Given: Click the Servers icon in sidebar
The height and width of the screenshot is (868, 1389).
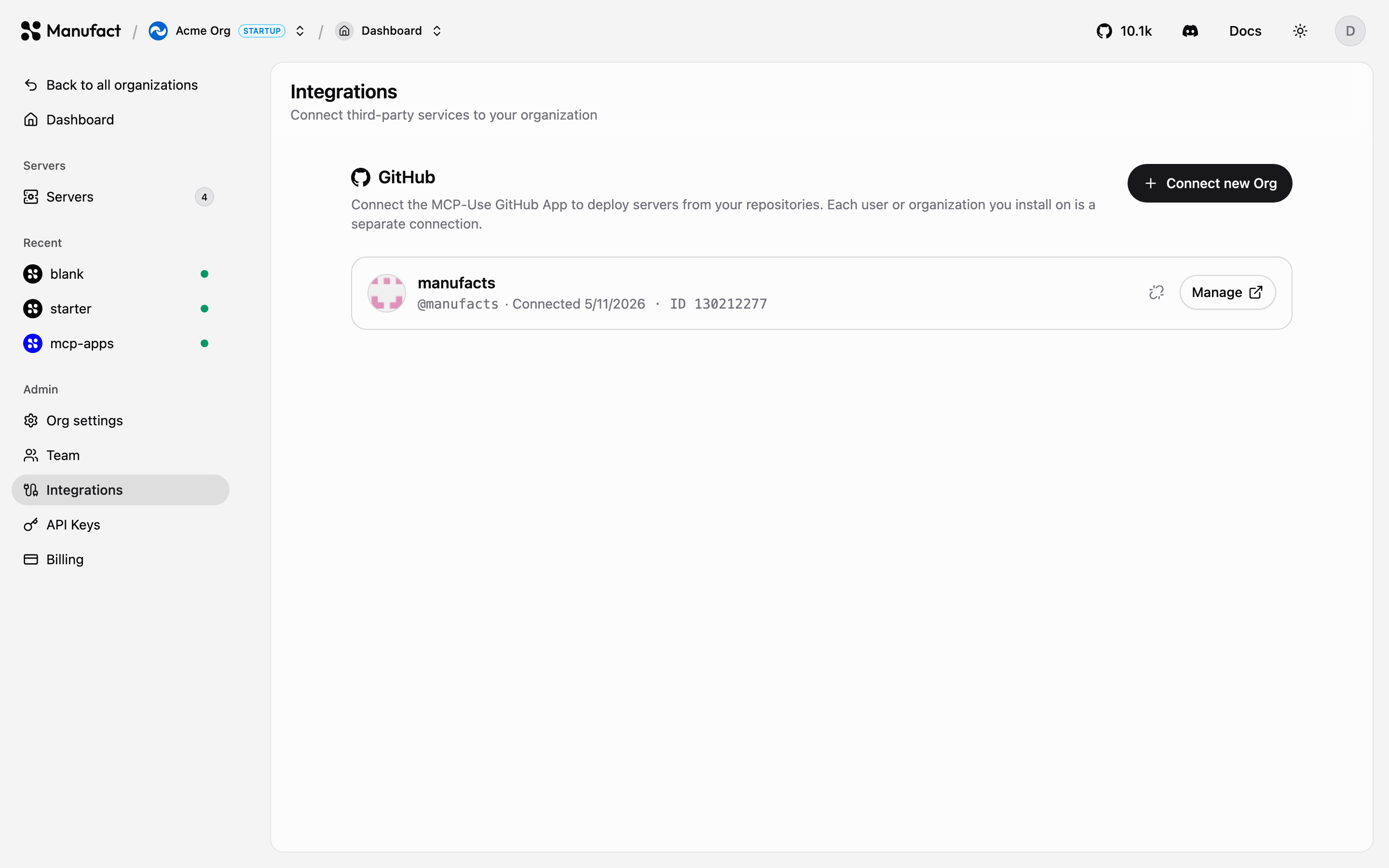Looking at the screenshot, I should pyautogui.click(x=31, y=197).
